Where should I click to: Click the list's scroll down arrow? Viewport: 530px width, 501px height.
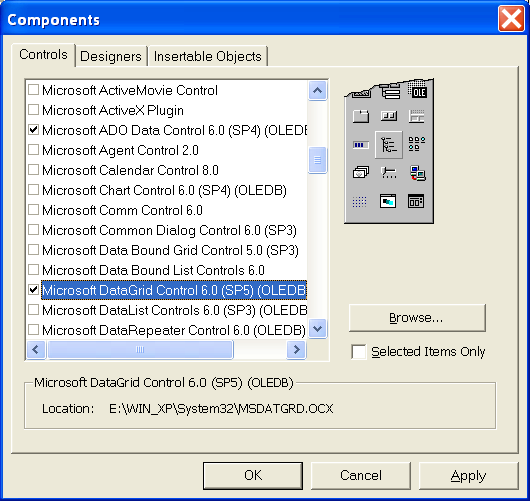click(x=317, y=329)
